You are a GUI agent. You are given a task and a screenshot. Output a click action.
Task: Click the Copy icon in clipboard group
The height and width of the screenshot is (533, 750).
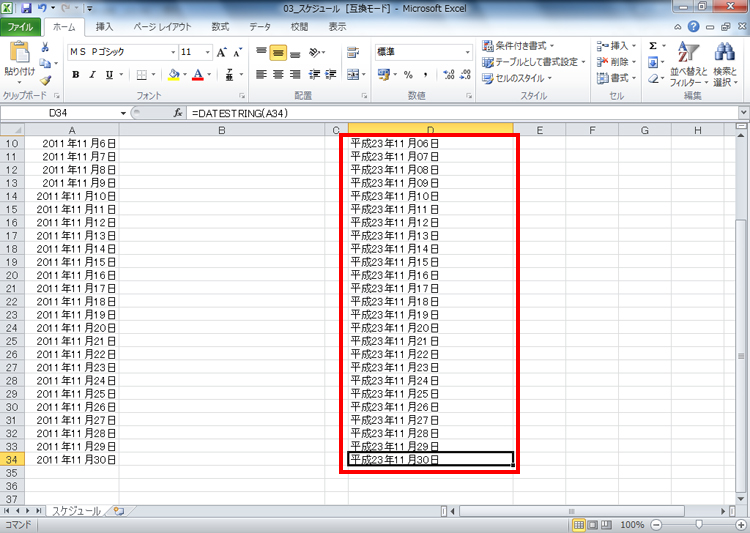tap(45, 63)
